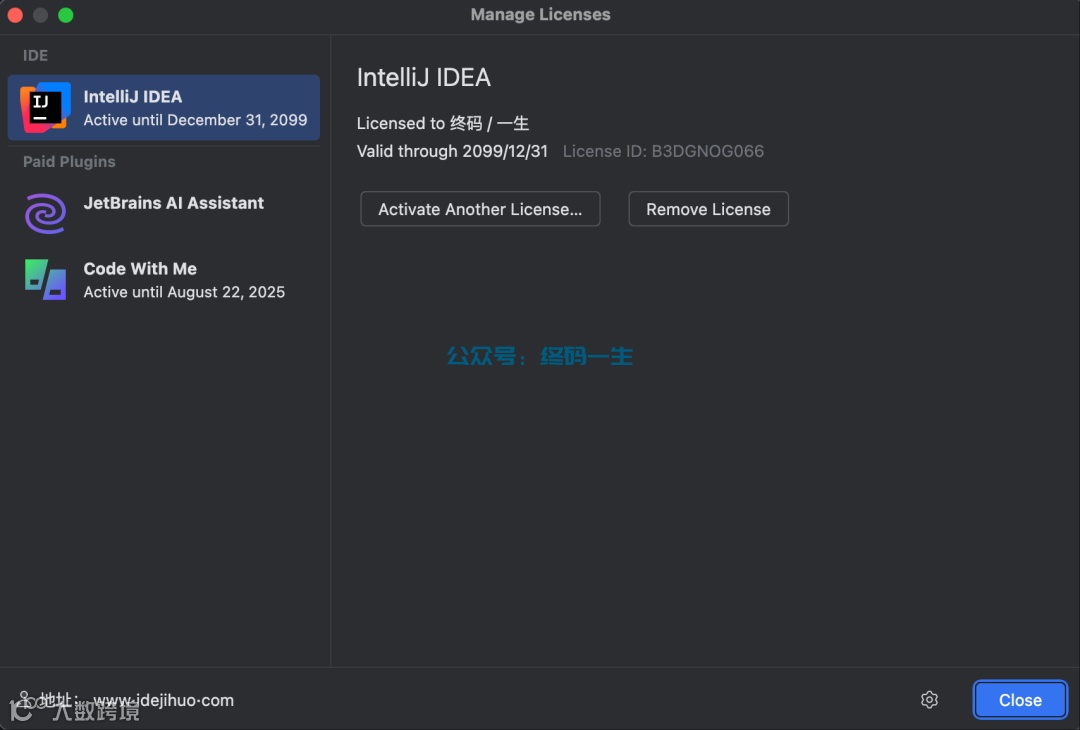Click the green maximize window button
The height and width of the screenshot is (730, 1080).
pyautogui.click(x=65, y=15)
